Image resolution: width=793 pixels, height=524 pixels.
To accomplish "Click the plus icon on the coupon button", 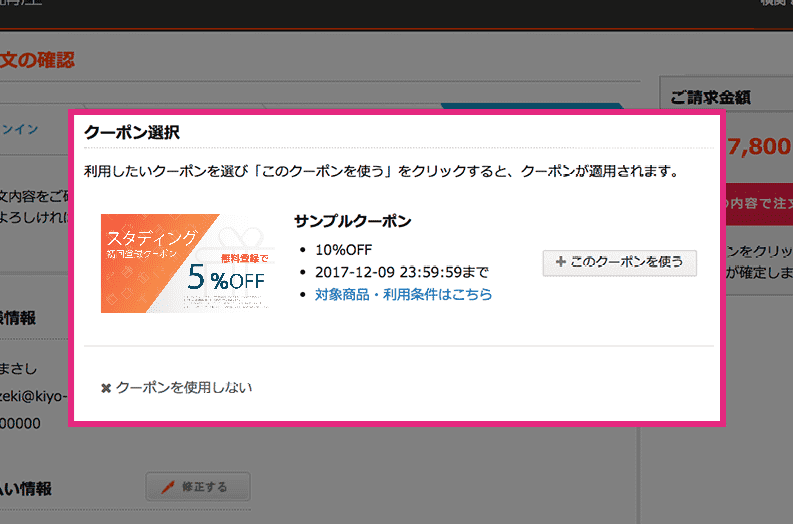I will (x=560, y=262).
